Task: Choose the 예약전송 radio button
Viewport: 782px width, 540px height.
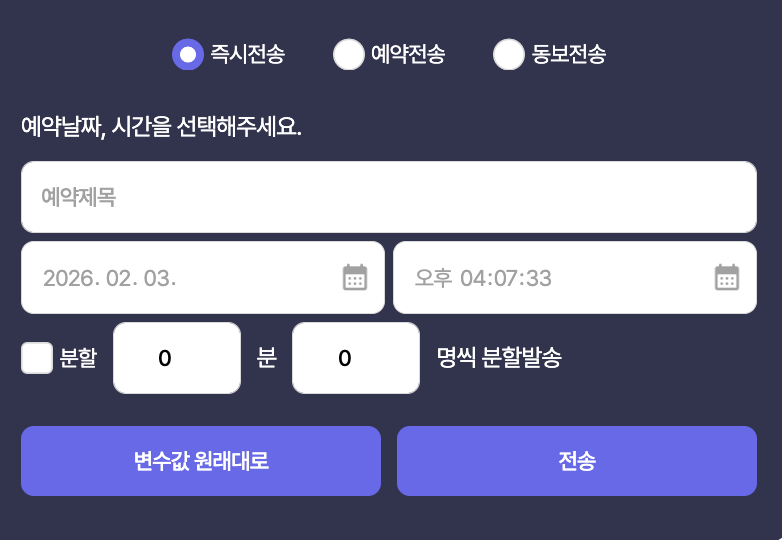Action: 348,54
